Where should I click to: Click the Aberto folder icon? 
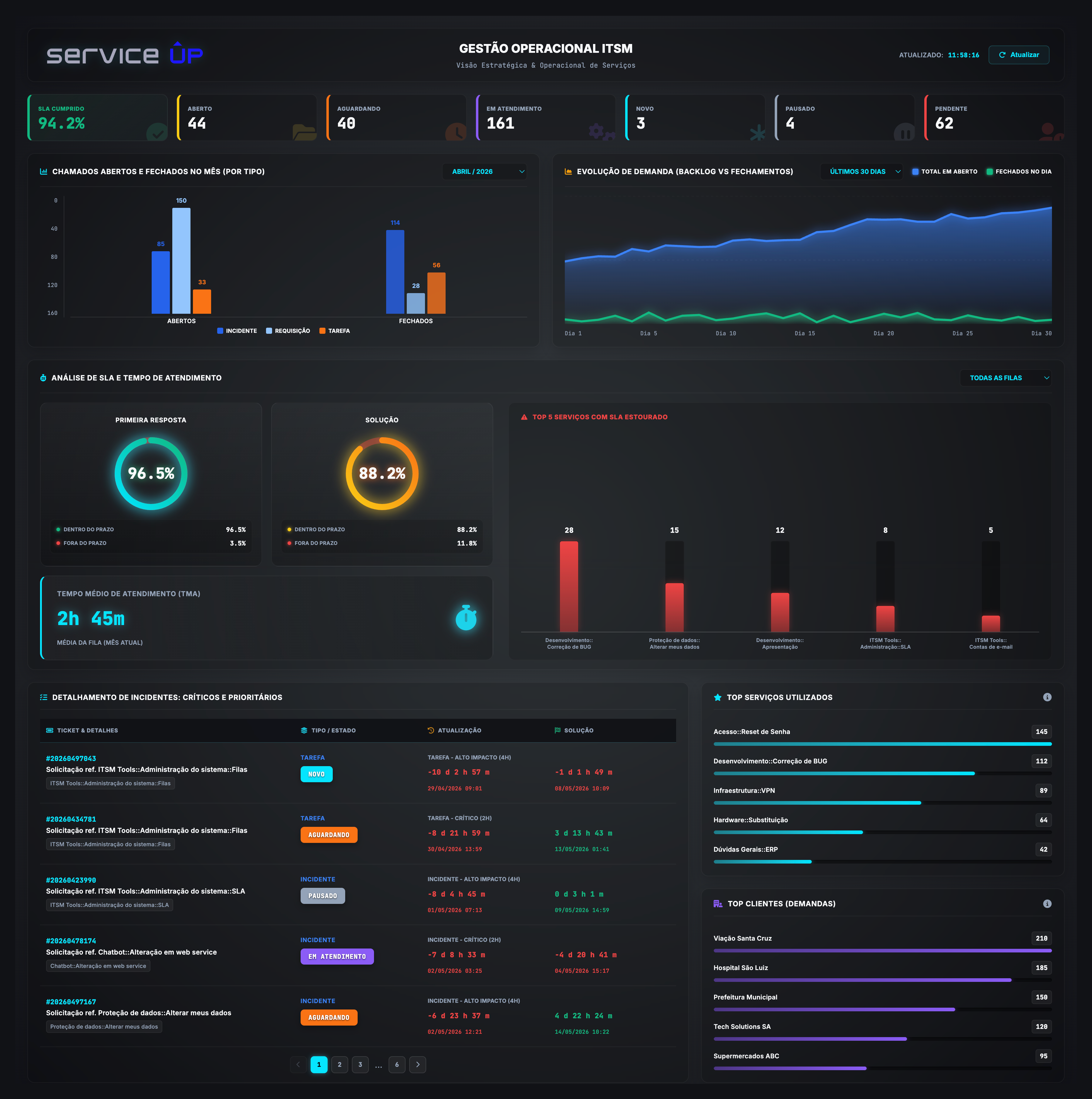(304, 132)
